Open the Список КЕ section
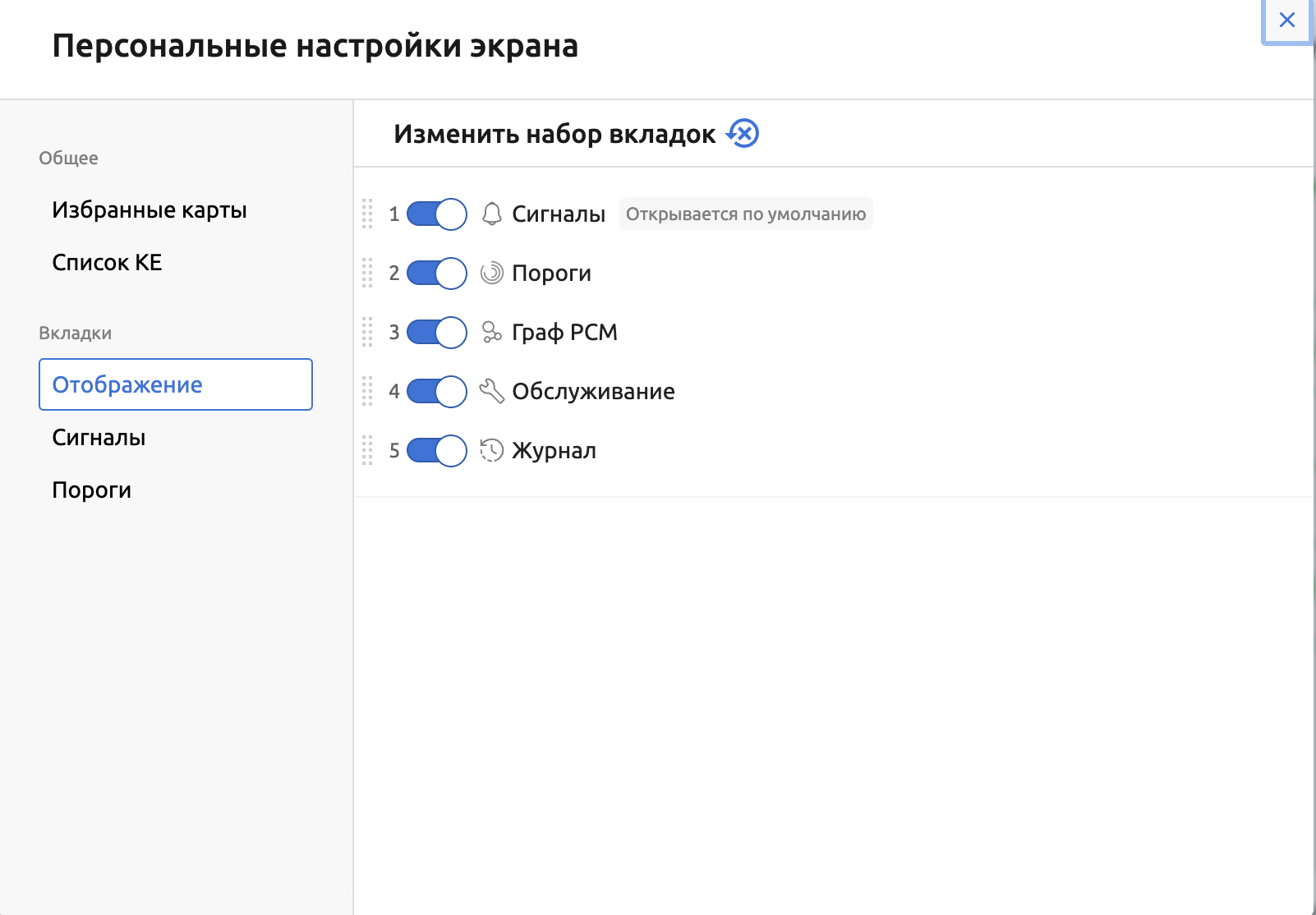The width and height of the screenshot is (1316, 915). [x=107, y=262]
